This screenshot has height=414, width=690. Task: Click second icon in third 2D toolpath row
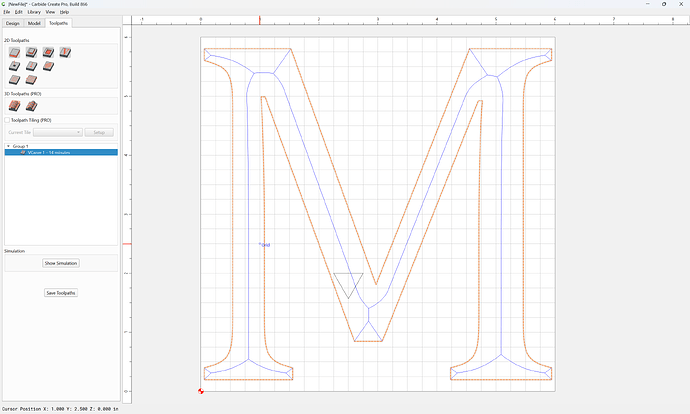coord(31,80)
